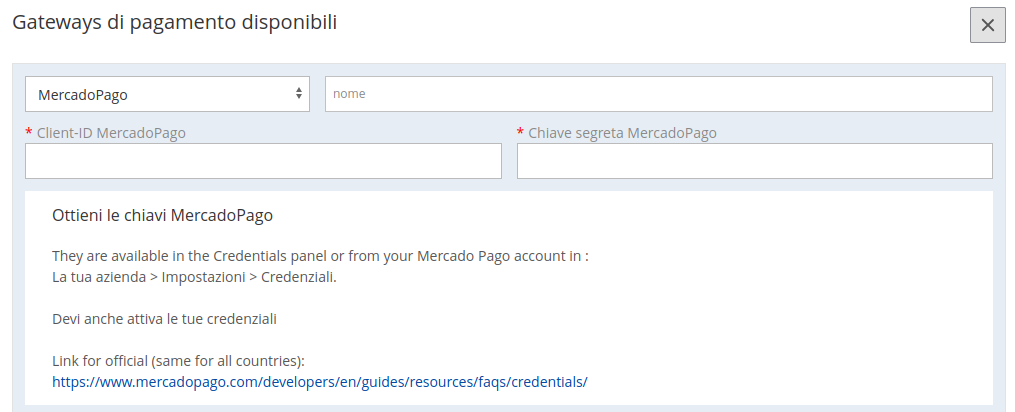Click the Chiave segreta MercadoPago label

622,133
